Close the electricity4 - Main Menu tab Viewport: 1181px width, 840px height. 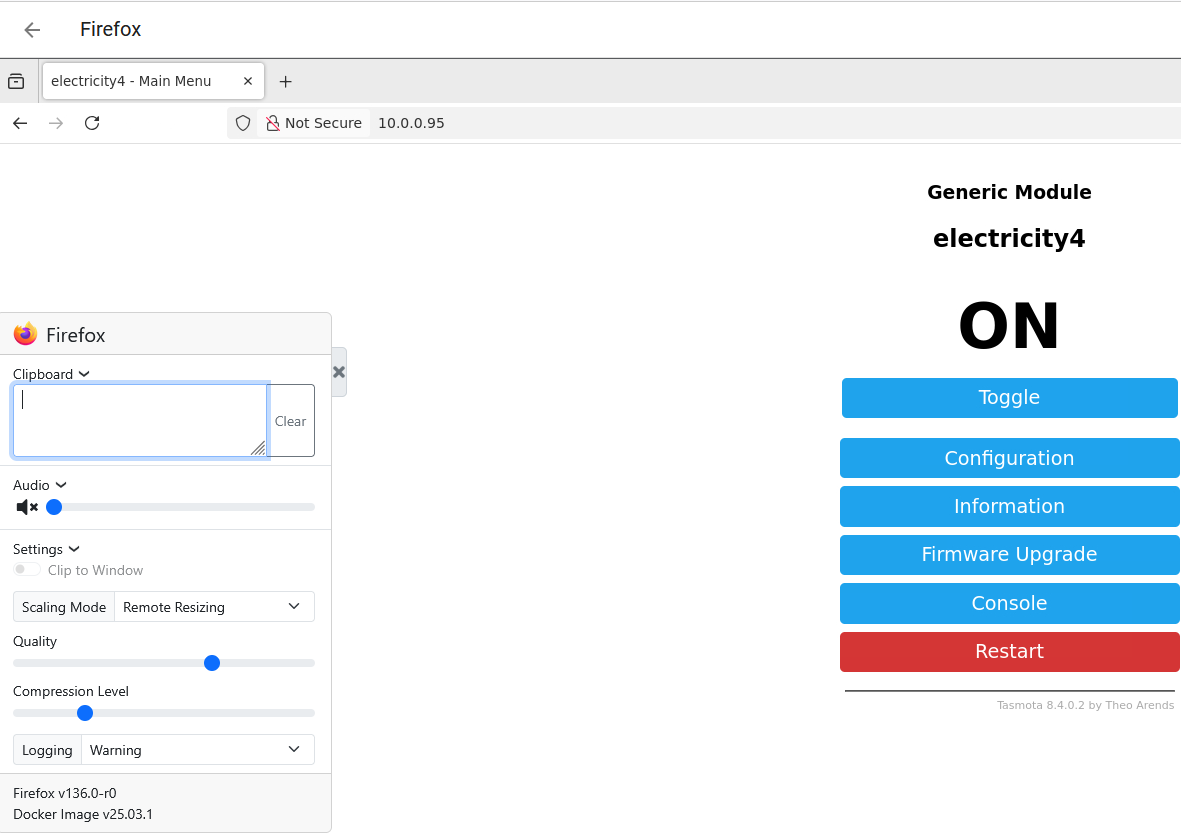tap(248, 81)
